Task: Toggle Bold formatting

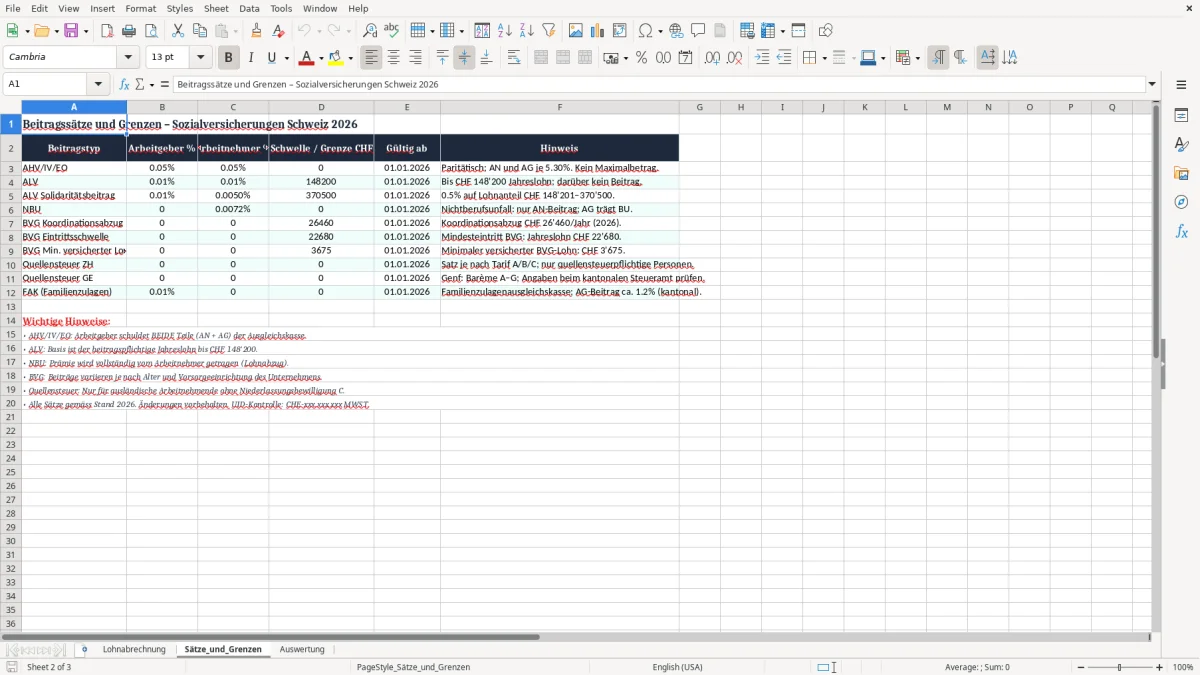Action: pyautogui.click(x=228, y=58)
